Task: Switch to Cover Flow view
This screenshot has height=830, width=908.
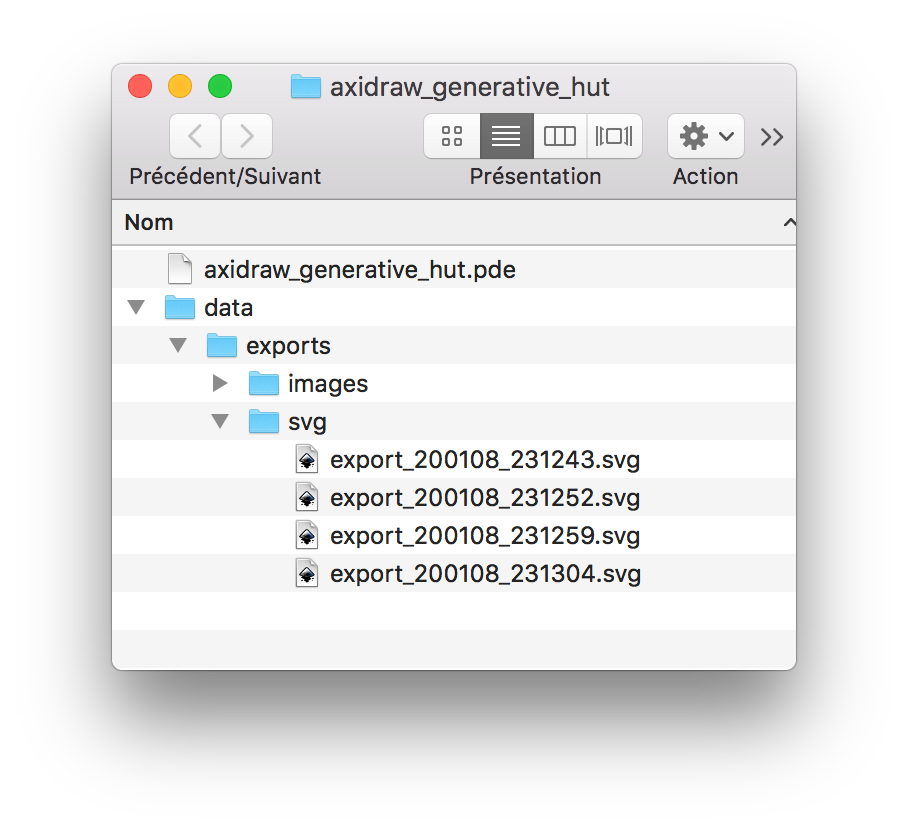Action: [x=614, y=136]
